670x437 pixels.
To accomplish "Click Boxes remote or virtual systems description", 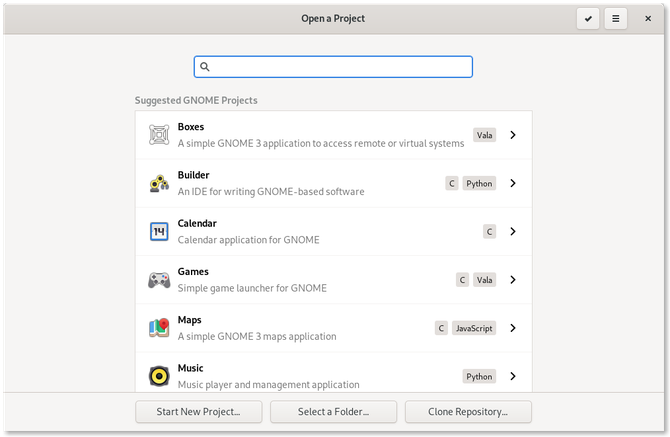I will 321,143.
